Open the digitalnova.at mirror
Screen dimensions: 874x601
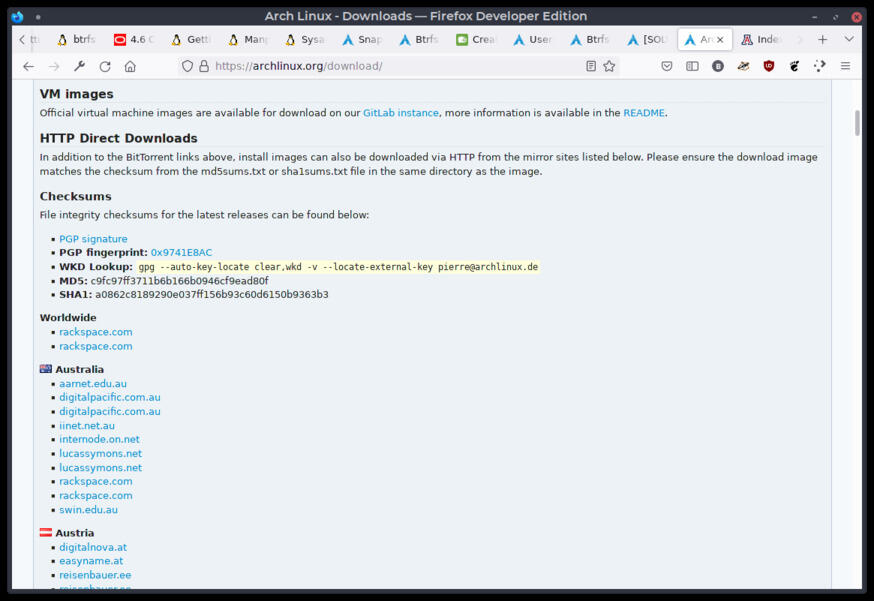pyautogui.click(x=93, y=547)
